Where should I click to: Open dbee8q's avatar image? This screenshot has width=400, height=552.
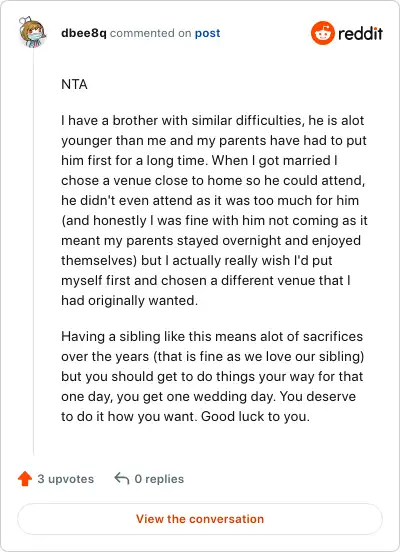(x=32, y=32)
